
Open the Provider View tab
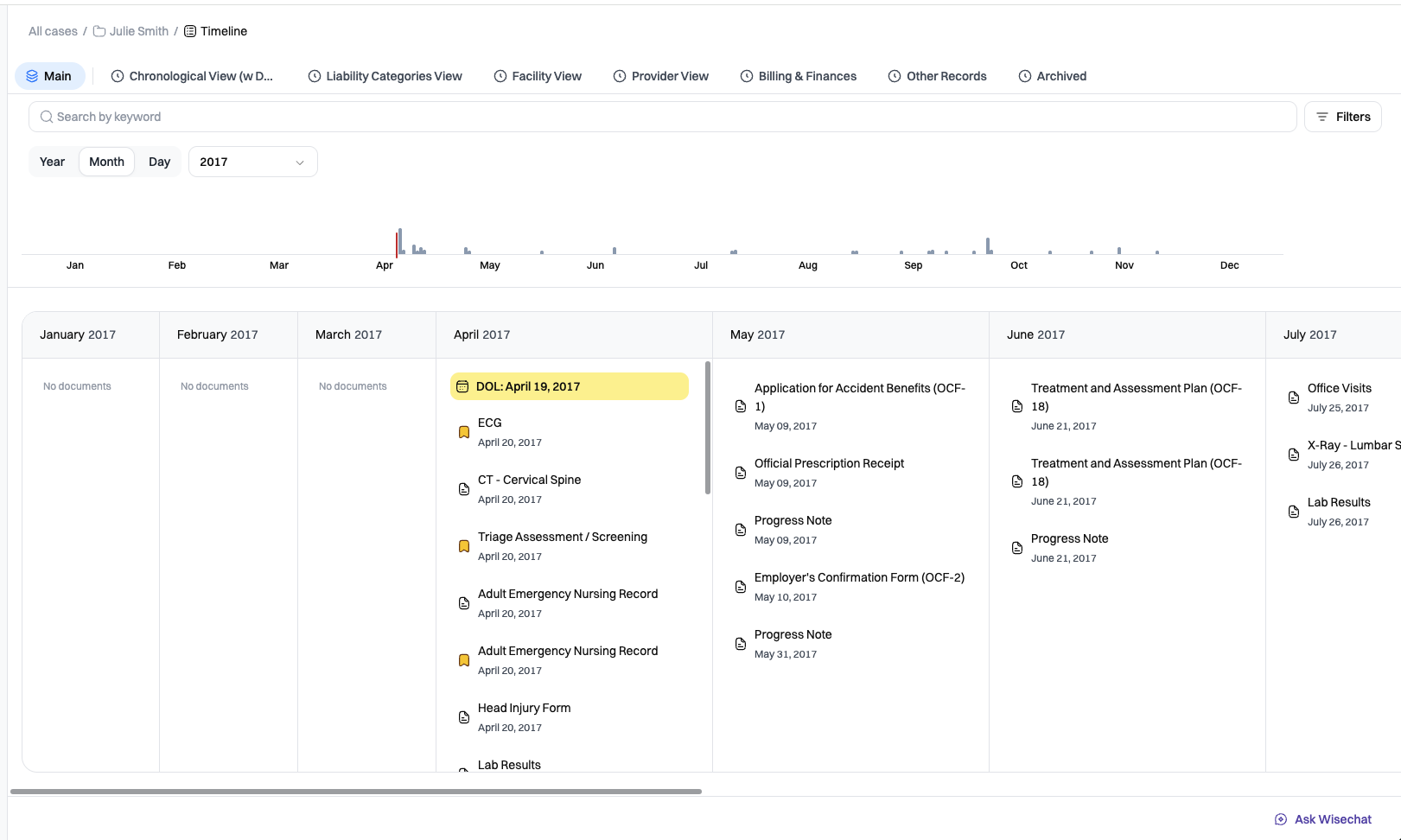click(661, 76)
